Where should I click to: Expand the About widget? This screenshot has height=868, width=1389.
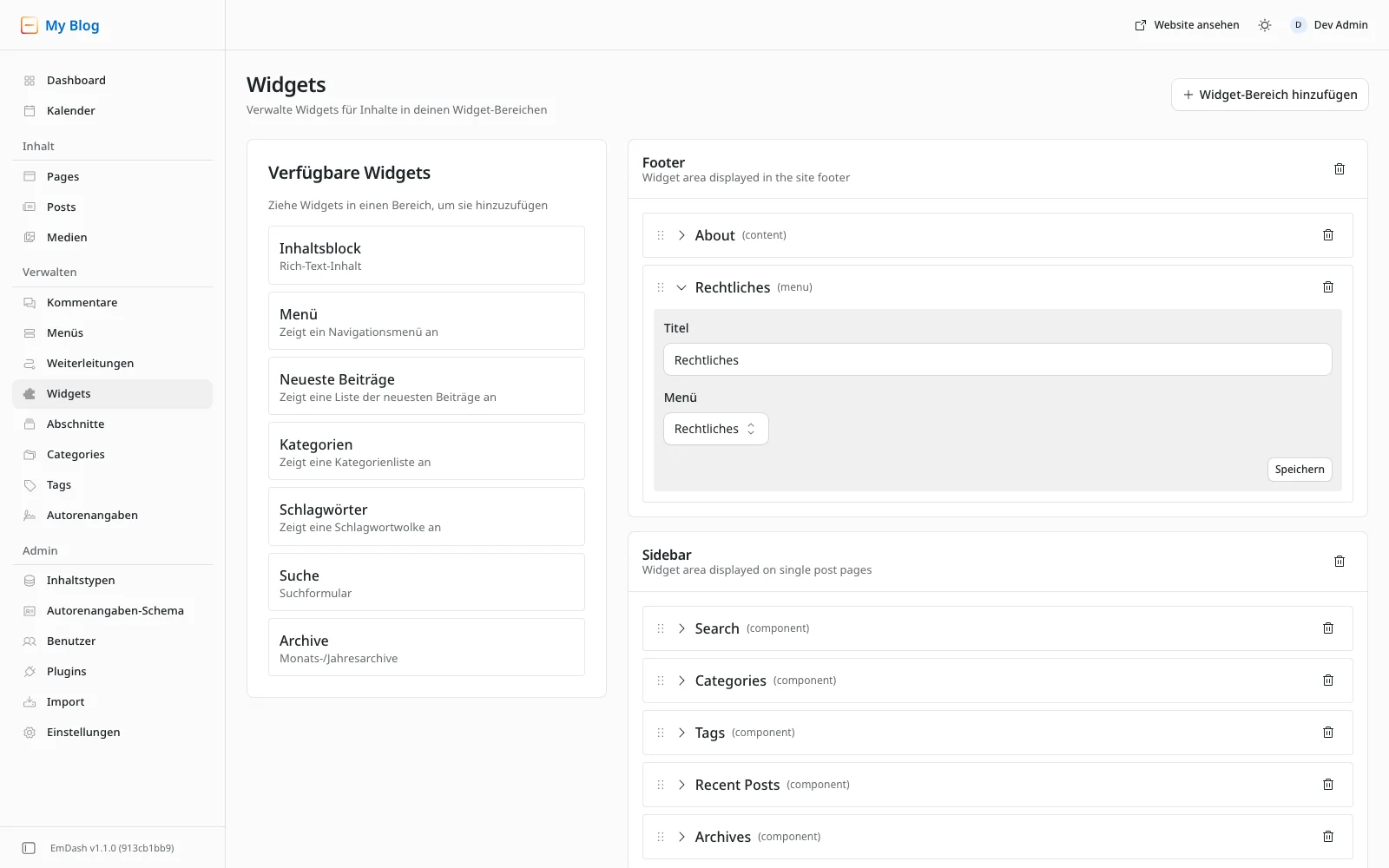click(681, 235)
